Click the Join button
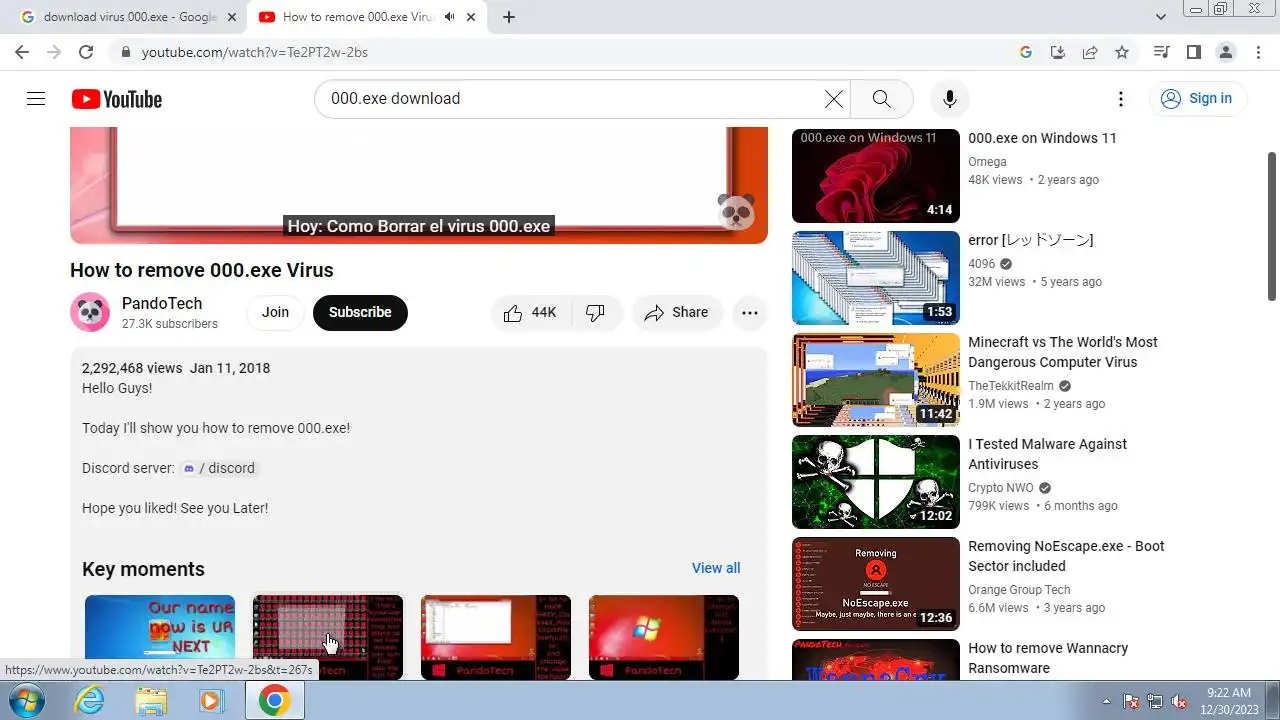The height and width of the screenshot is (720, 1280). click(x=275, y=312)
